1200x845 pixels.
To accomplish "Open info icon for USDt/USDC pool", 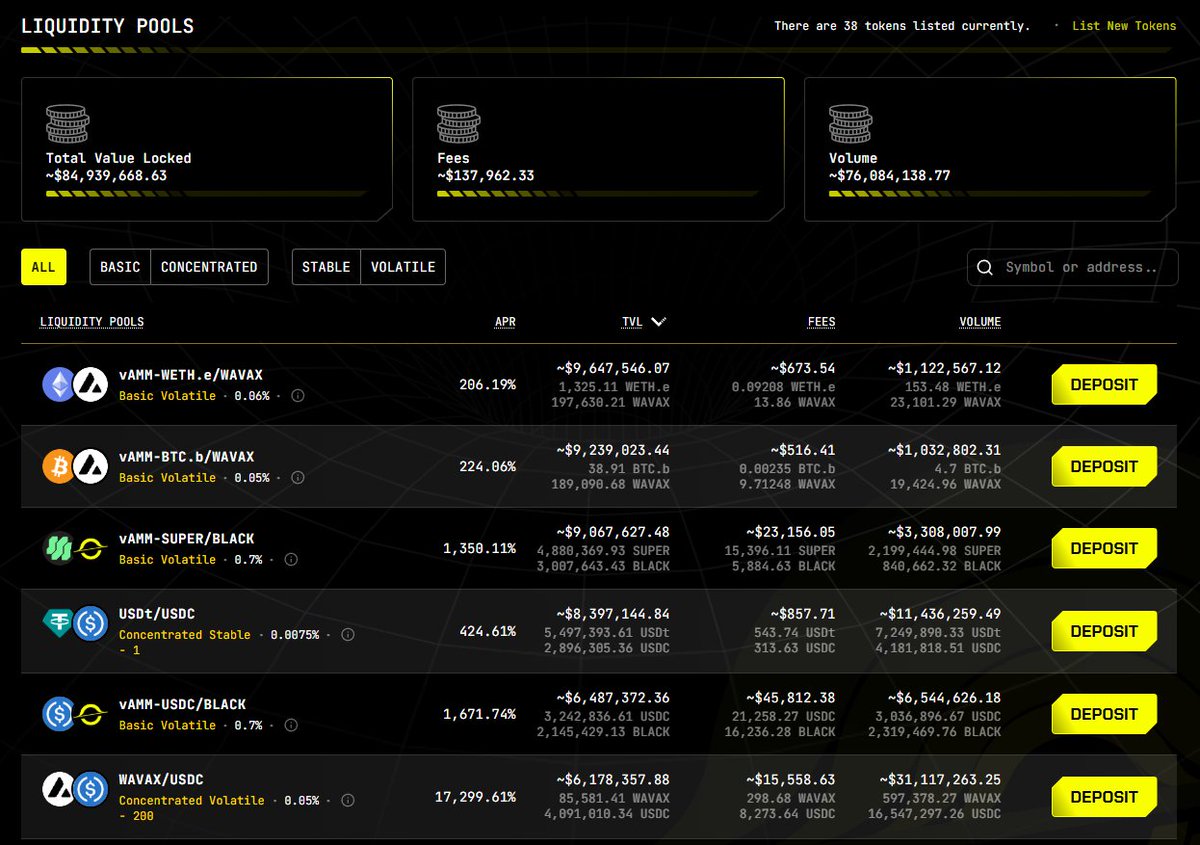I will point(347,635).
